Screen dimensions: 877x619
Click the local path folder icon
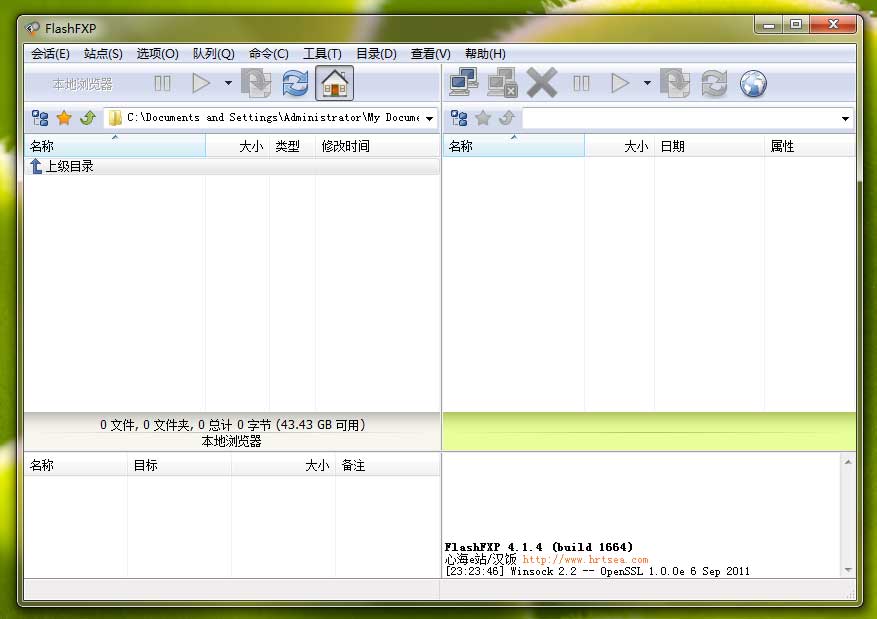tap(115, 118)
